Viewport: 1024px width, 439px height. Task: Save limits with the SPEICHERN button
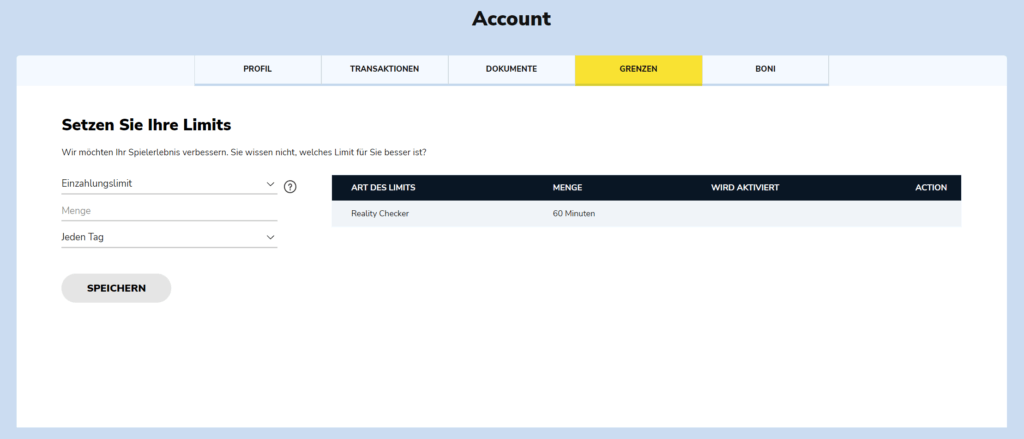116,288
